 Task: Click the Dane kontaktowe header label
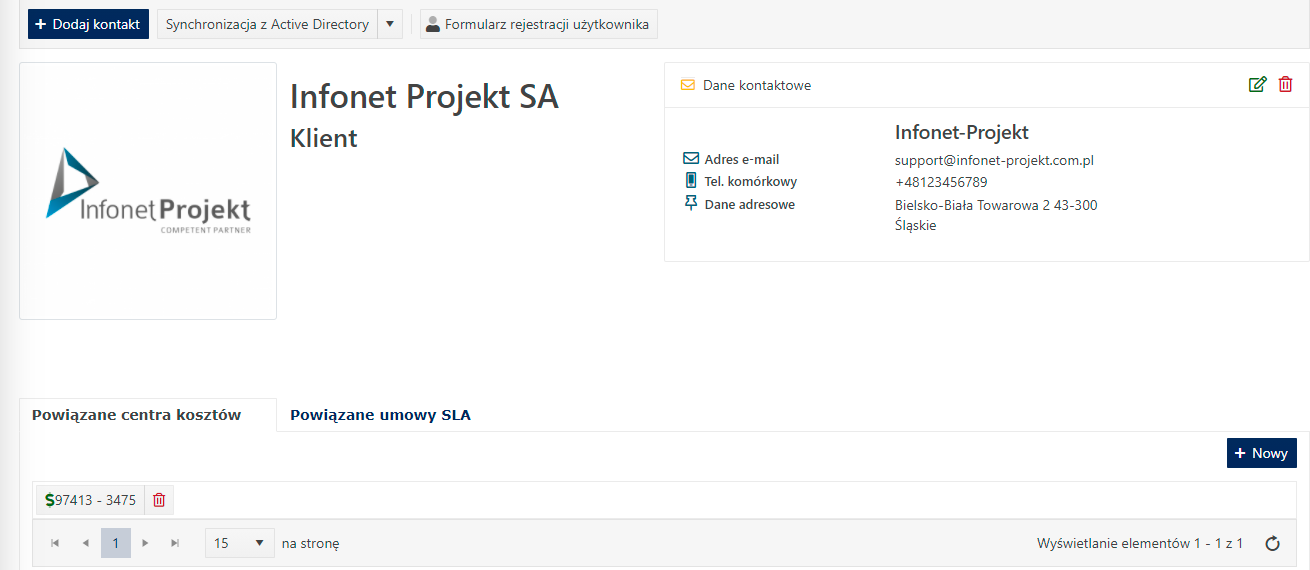(757, 85)
